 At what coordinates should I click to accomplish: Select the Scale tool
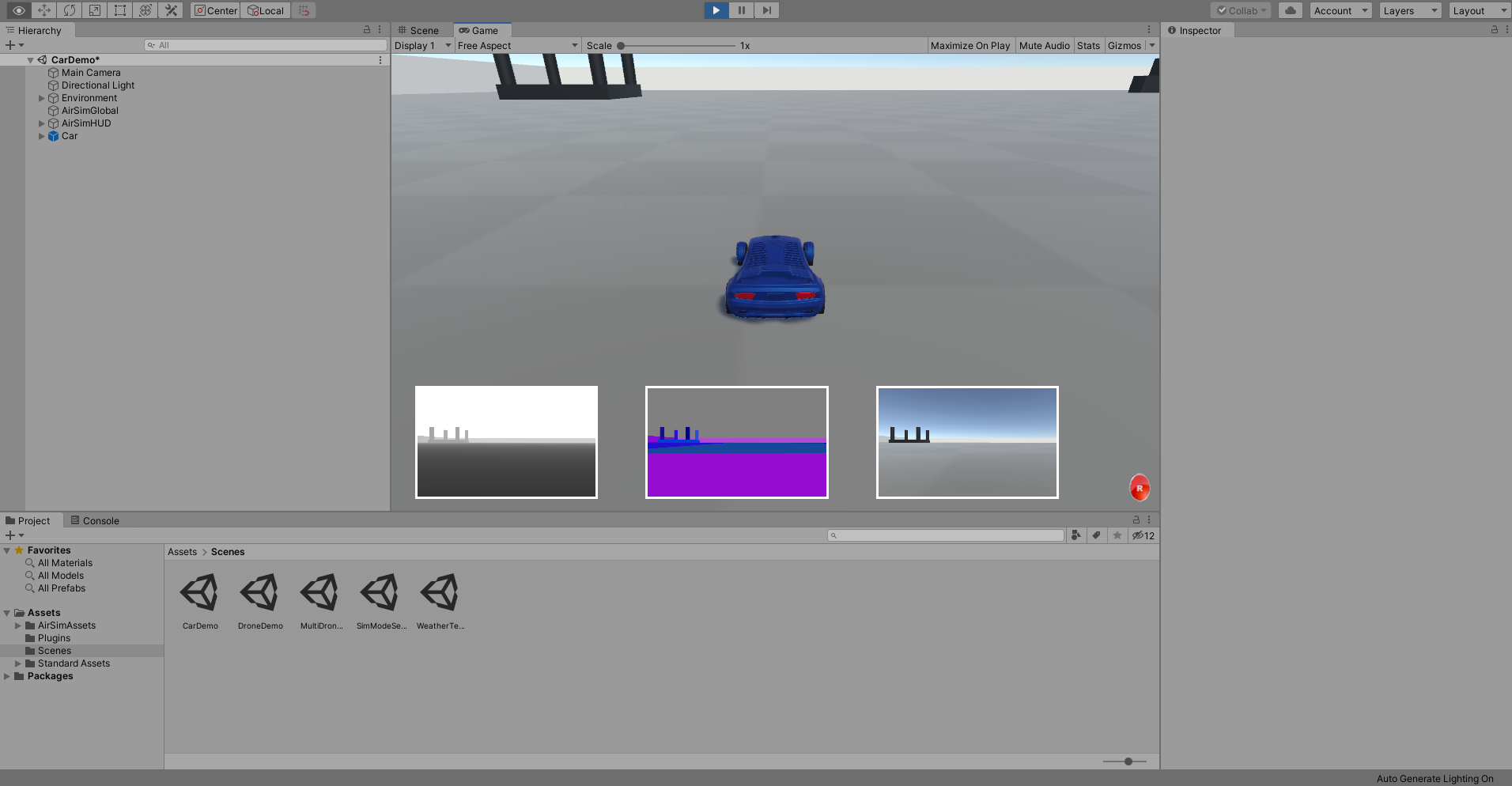click(95, 10)
